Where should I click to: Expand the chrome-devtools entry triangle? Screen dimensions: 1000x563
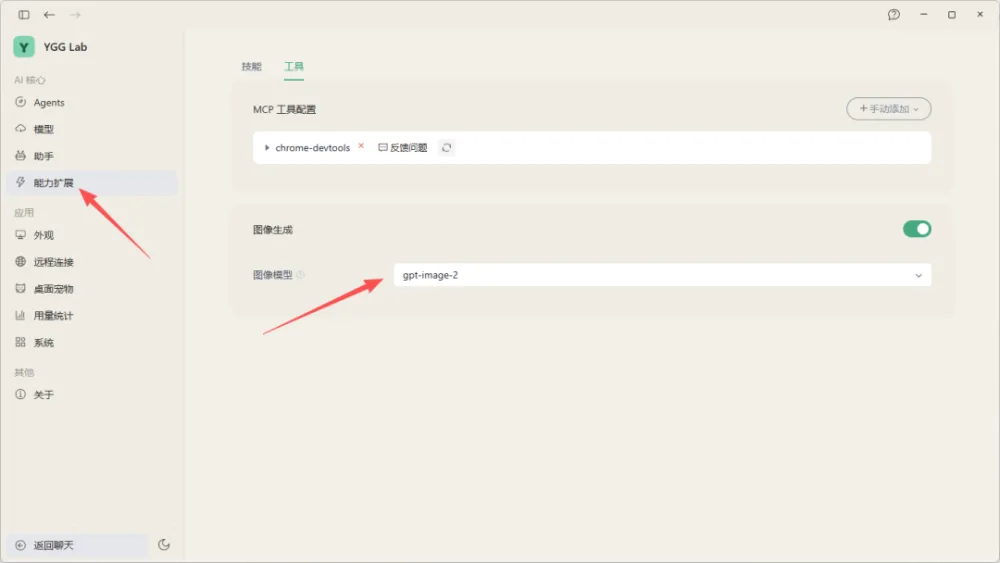pyautogui.click(x=267, y=148)
